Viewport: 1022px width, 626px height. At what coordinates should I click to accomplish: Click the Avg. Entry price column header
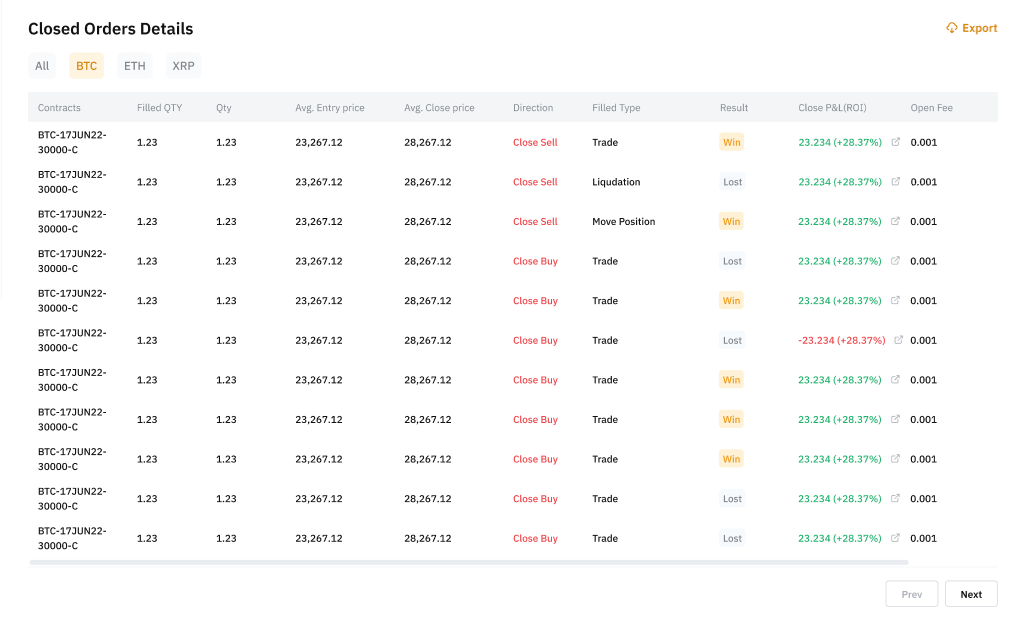(329, 108)
